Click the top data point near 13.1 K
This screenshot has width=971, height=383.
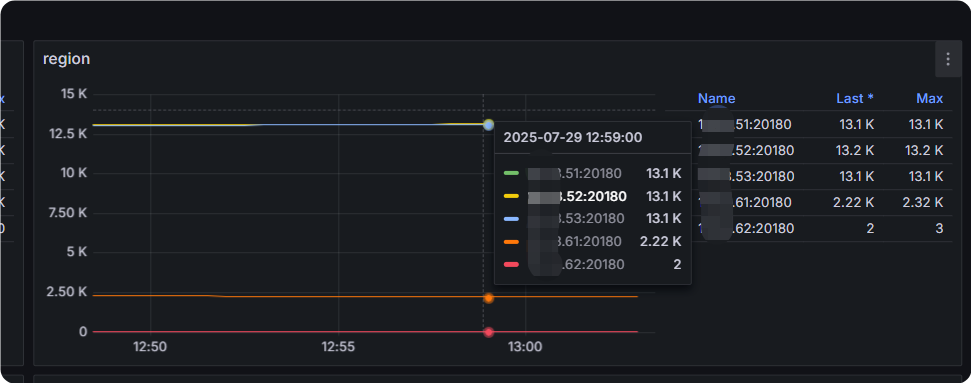[489, 125]
